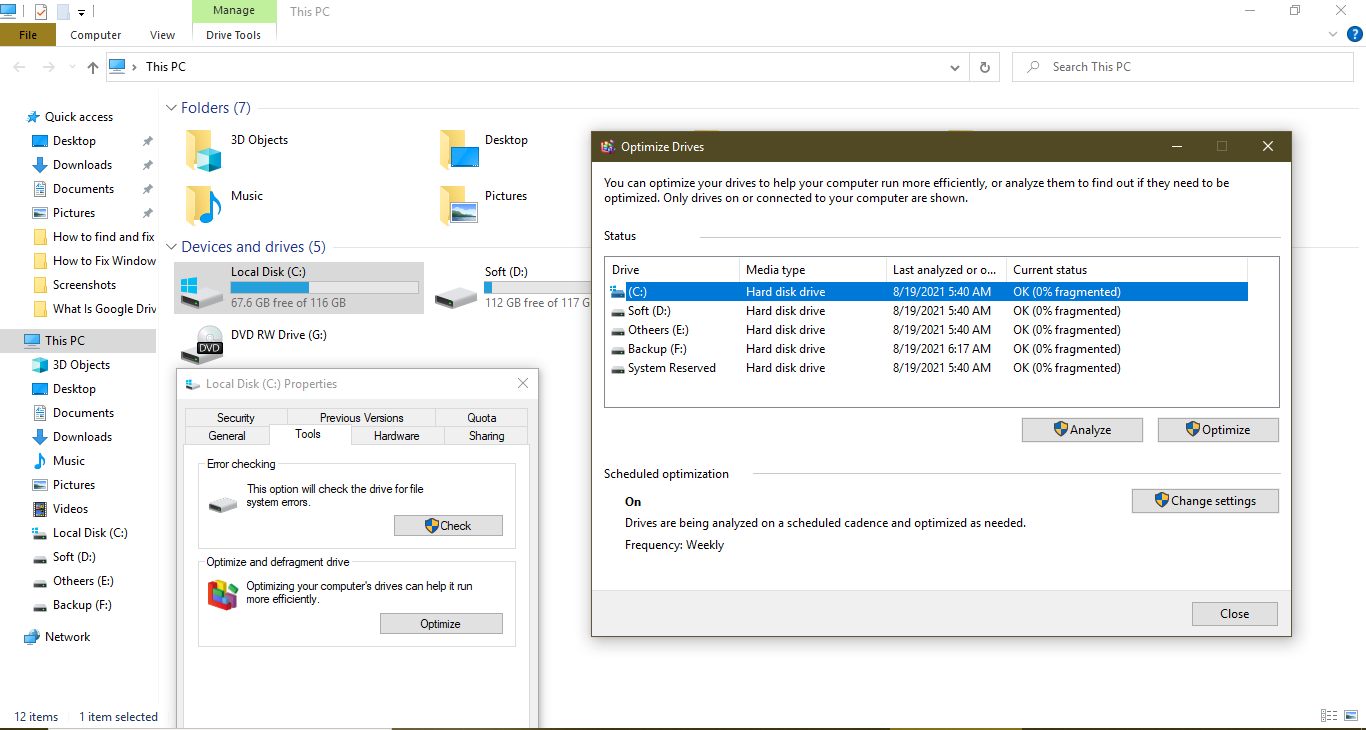Go up one level with the Up arrow
This screenshot has height=730, width=1366.
[x=93, y=67]
